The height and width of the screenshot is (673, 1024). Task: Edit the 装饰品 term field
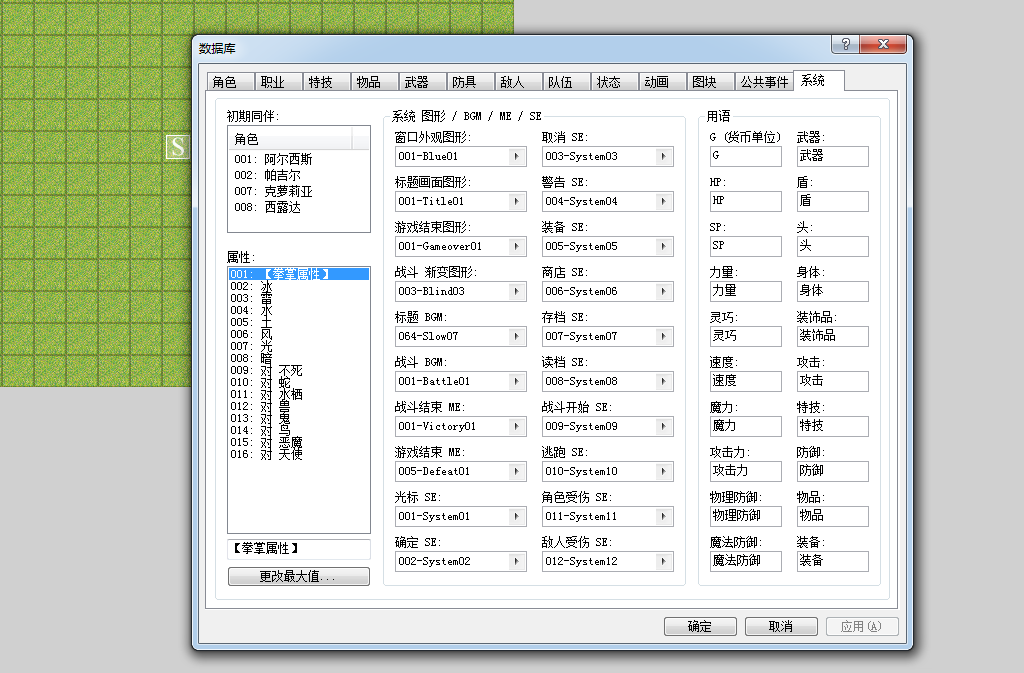point(833,336)
